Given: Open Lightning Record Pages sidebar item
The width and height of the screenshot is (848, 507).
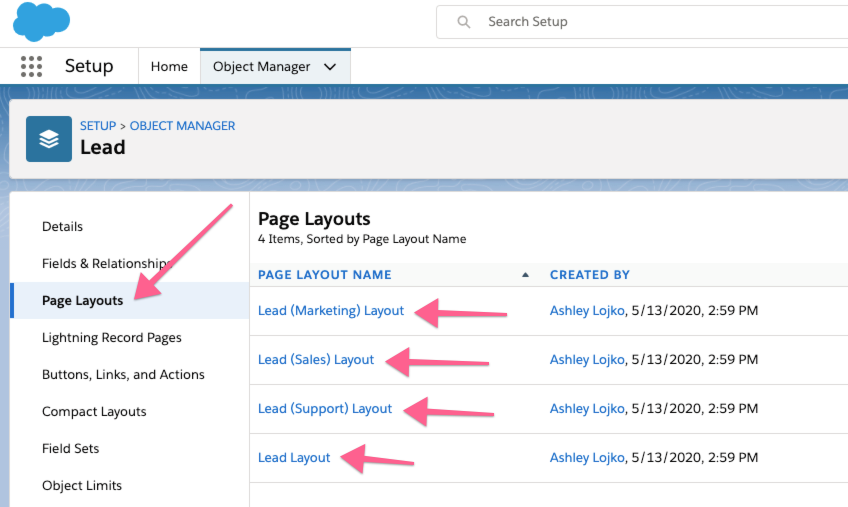Looking at the screenshot, I should click(x=112, y=338).
